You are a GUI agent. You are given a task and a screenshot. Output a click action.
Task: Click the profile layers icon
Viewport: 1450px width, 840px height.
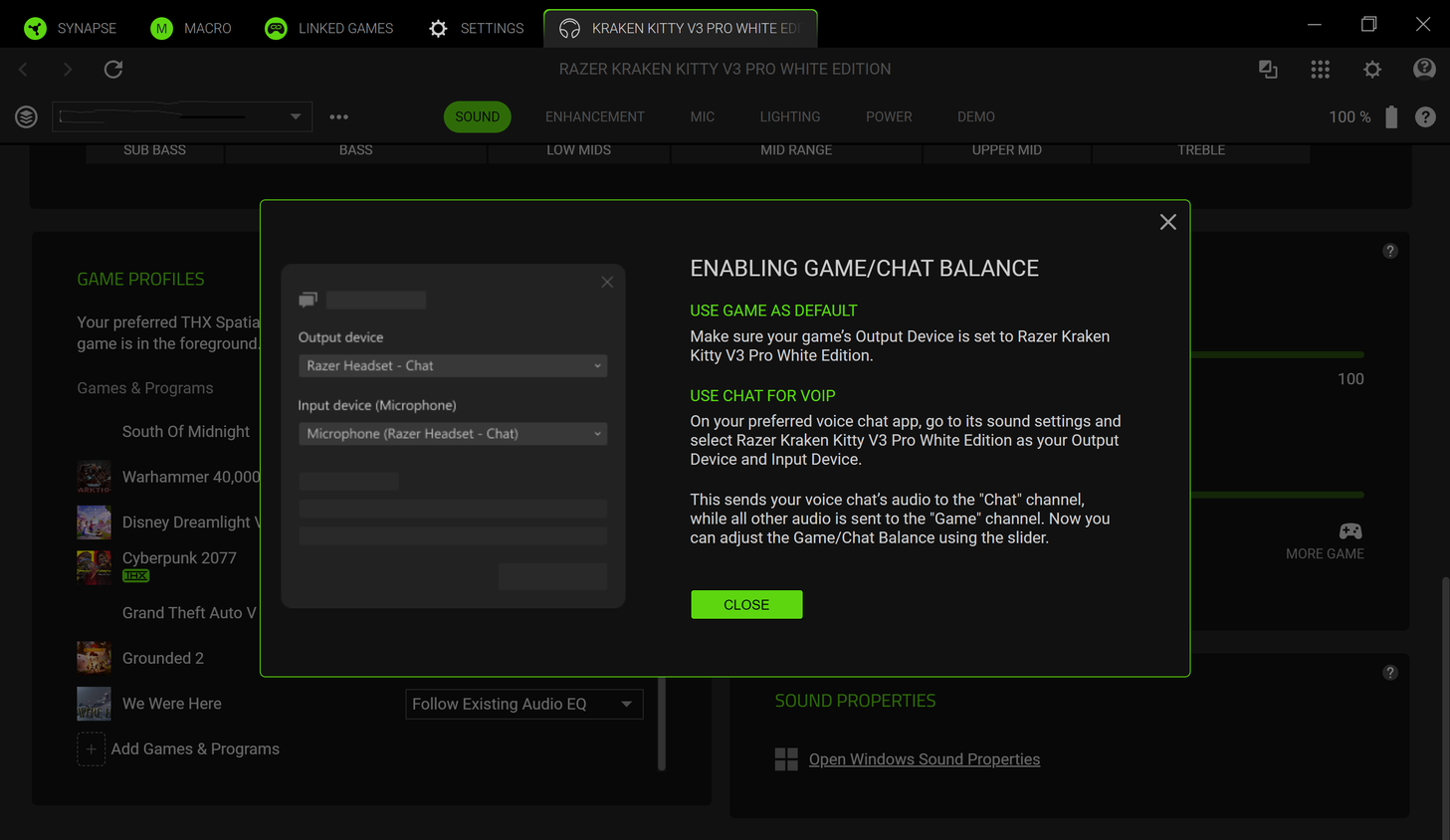click(27, 116)
